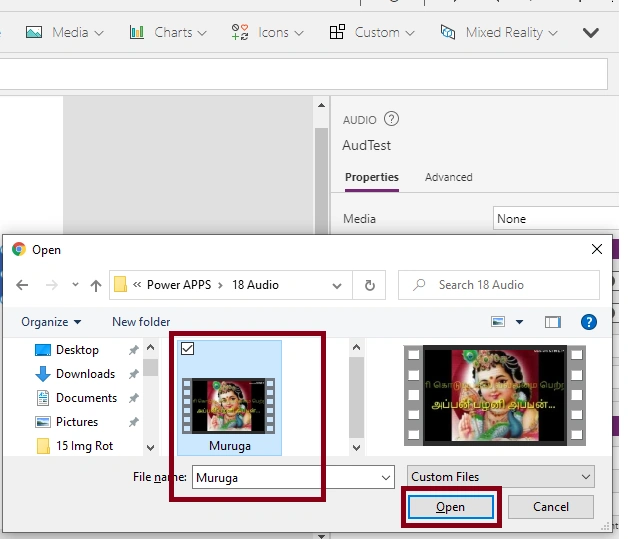Click the Icons shapes icon
The image size is (628, 539).
(240, 32)
